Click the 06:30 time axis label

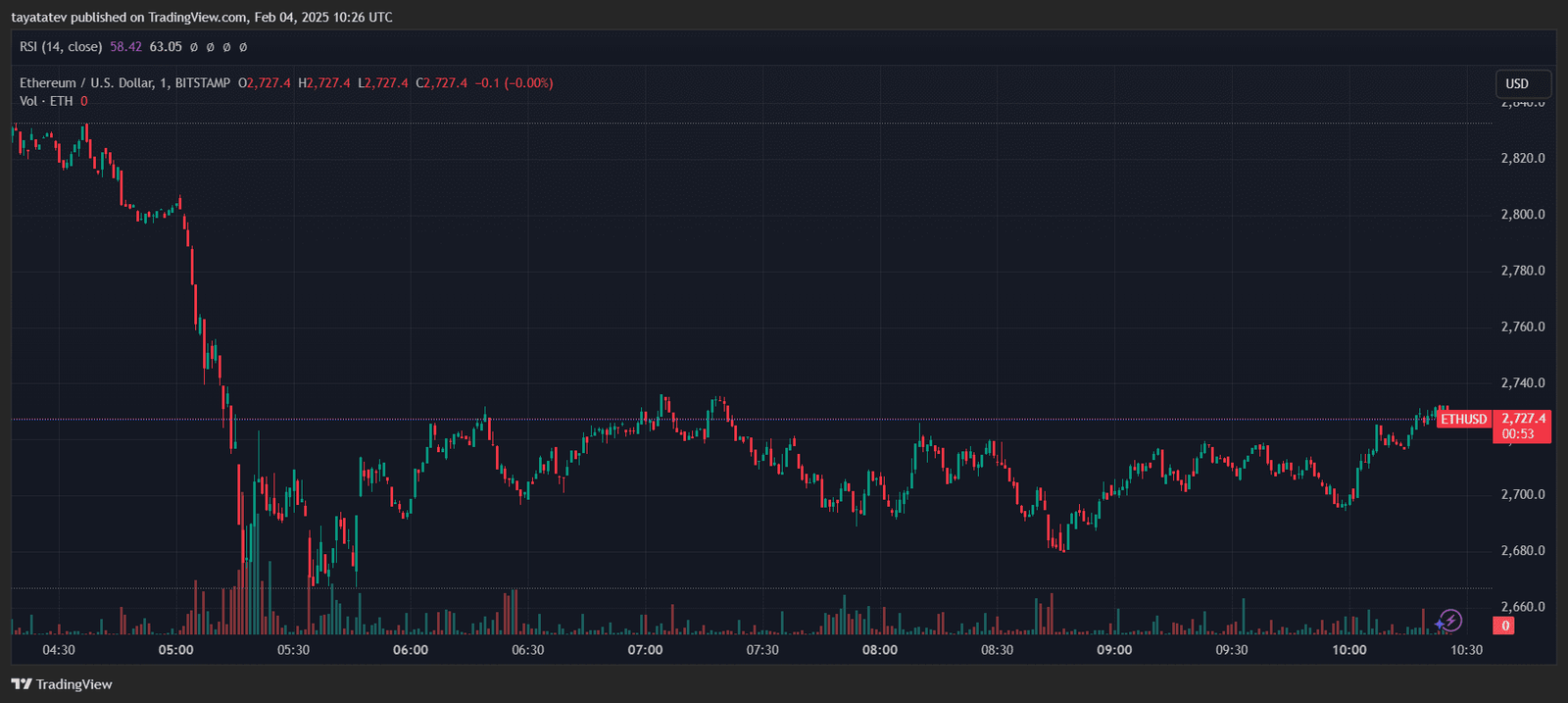pos(528,650)
